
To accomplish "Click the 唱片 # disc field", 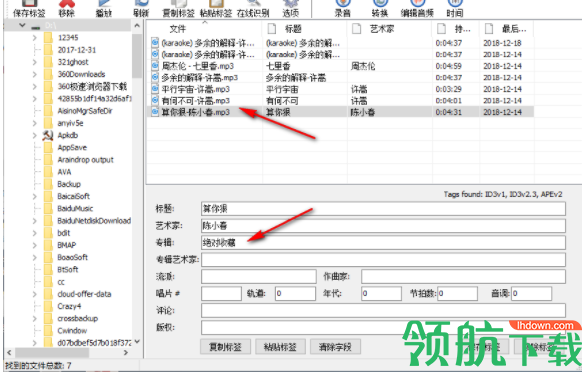I will coord(221,294).
